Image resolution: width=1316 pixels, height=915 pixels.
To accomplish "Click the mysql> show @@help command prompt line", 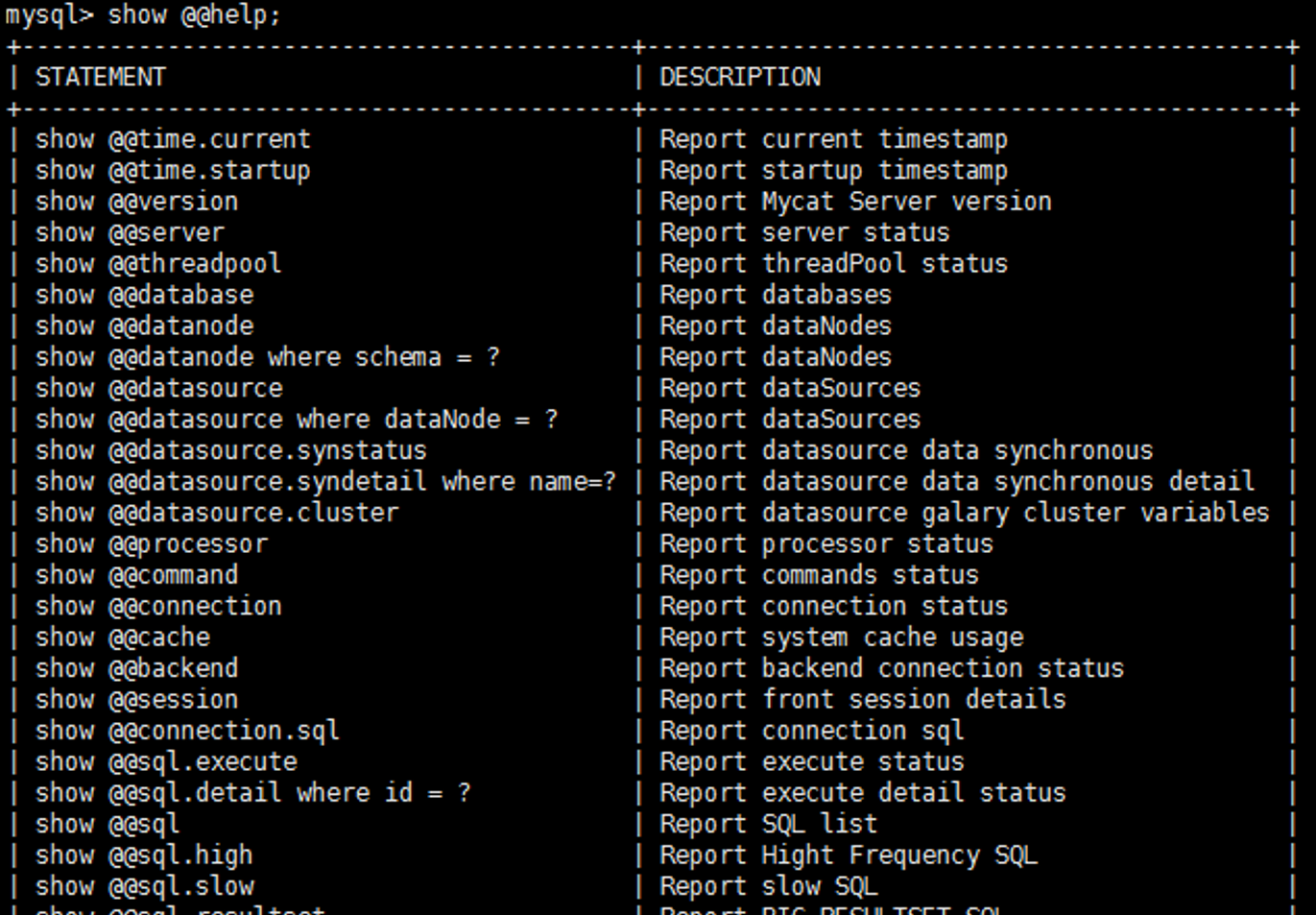I will (143, 15).
